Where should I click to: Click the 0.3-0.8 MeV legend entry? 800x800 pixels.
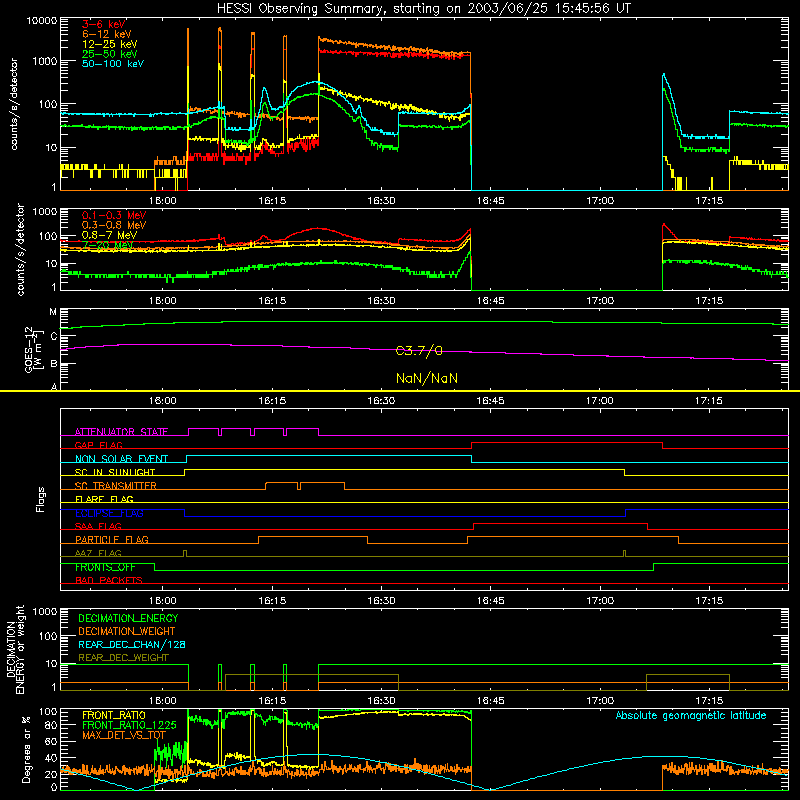pos(114,225)
